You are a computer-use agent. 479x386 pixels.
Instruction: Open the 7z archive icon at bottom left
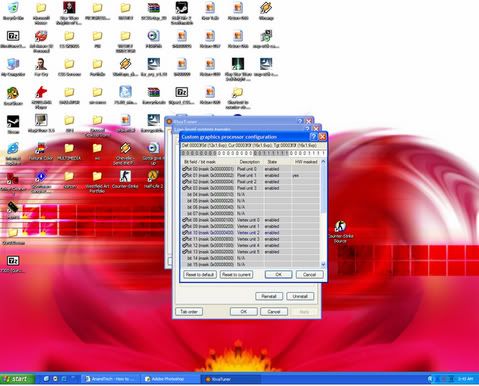point(13,264)
